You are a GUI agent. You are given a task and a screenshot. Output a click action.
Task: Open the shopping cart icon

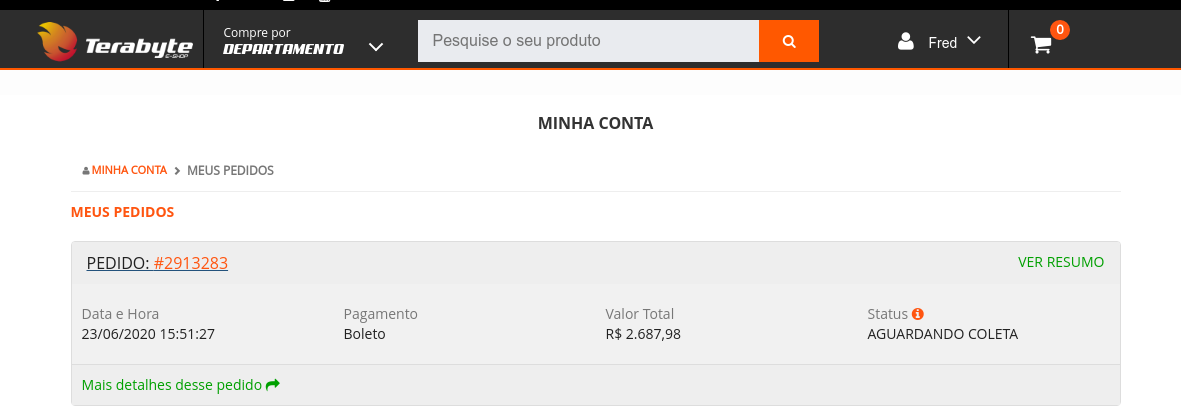(x=1041, y=45)
